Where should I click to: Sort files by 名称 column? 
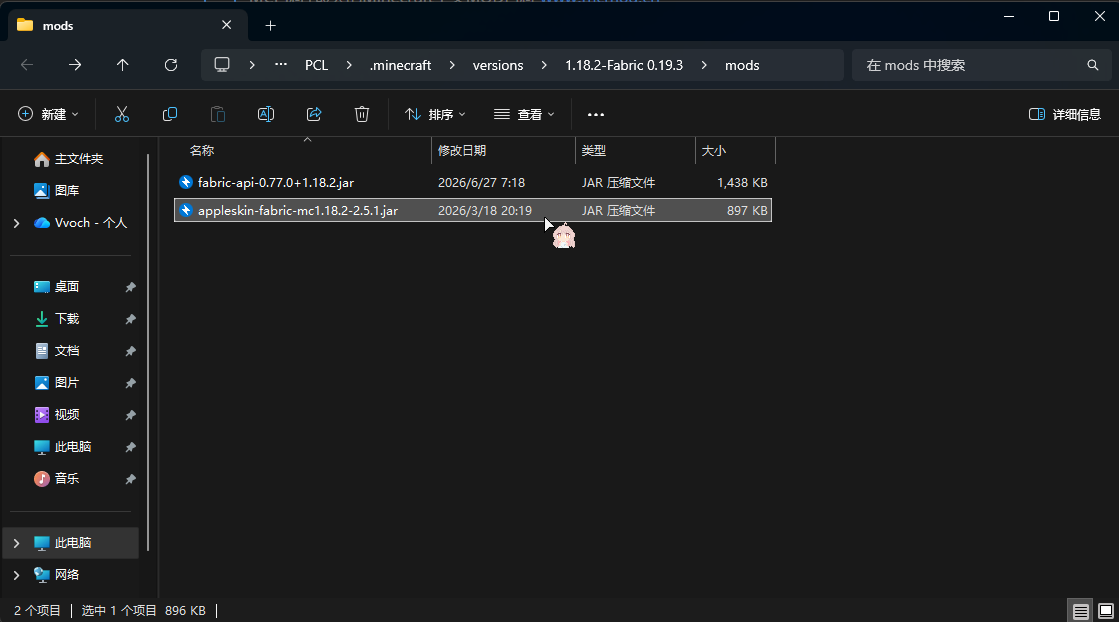pos(202,151)
